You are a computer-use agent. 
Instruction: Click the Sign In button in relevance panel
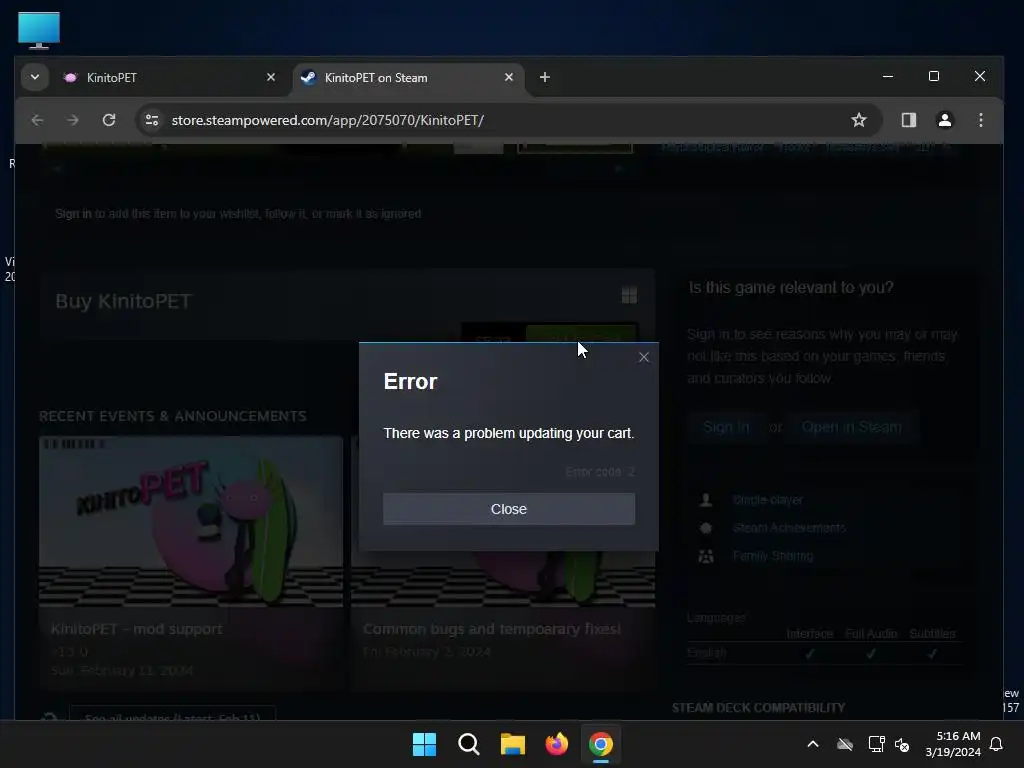point(726,427)
